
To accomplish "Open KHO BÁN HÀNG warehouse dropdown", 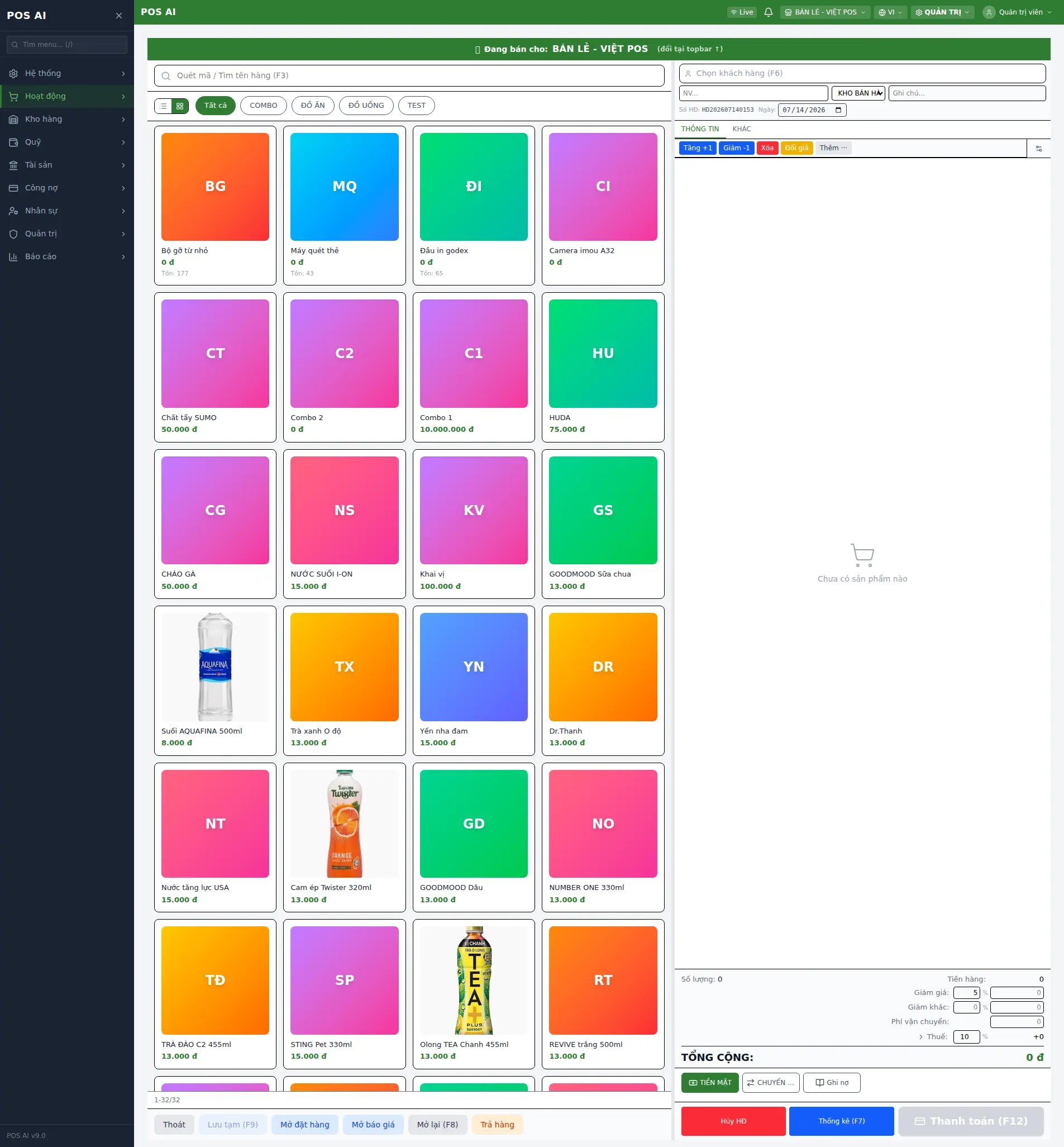I will click(858, 93).
